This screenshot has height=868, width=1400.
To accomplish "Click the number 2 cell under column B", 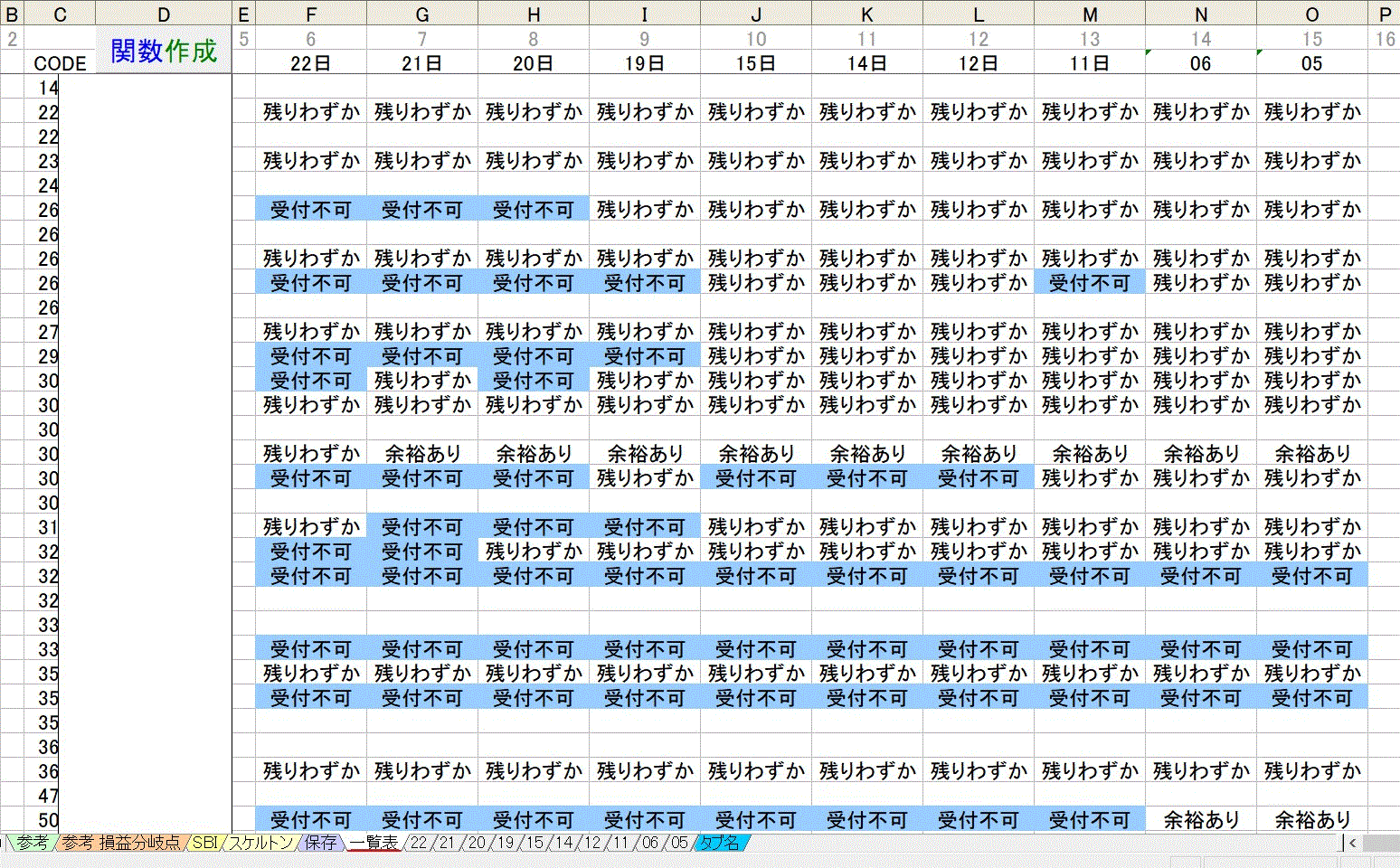I will click(x=13, y=39).
